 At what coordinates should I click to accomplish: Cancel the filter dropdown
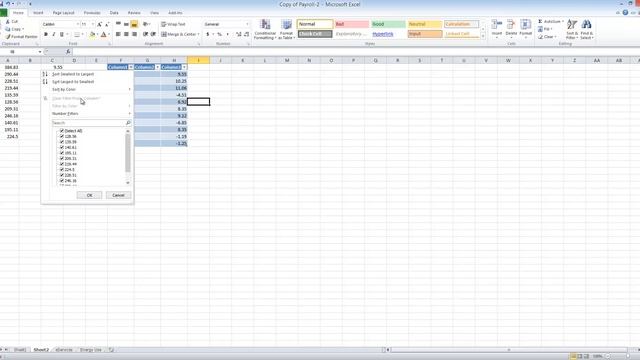[x=118, y=196]
